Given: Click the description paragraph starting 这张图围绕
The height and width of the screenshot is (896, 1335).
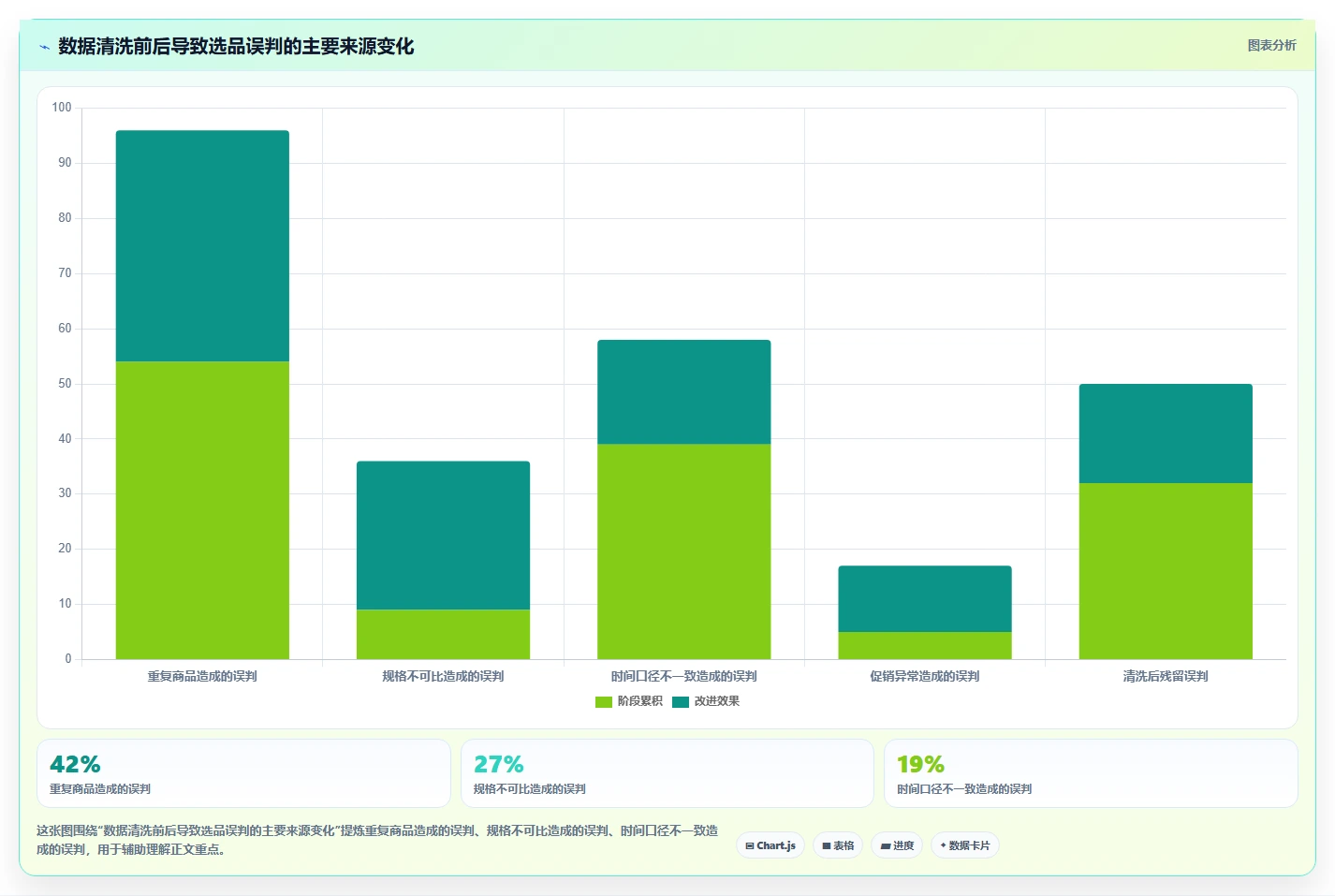Looking at the screenshot, I should [377, 840].
